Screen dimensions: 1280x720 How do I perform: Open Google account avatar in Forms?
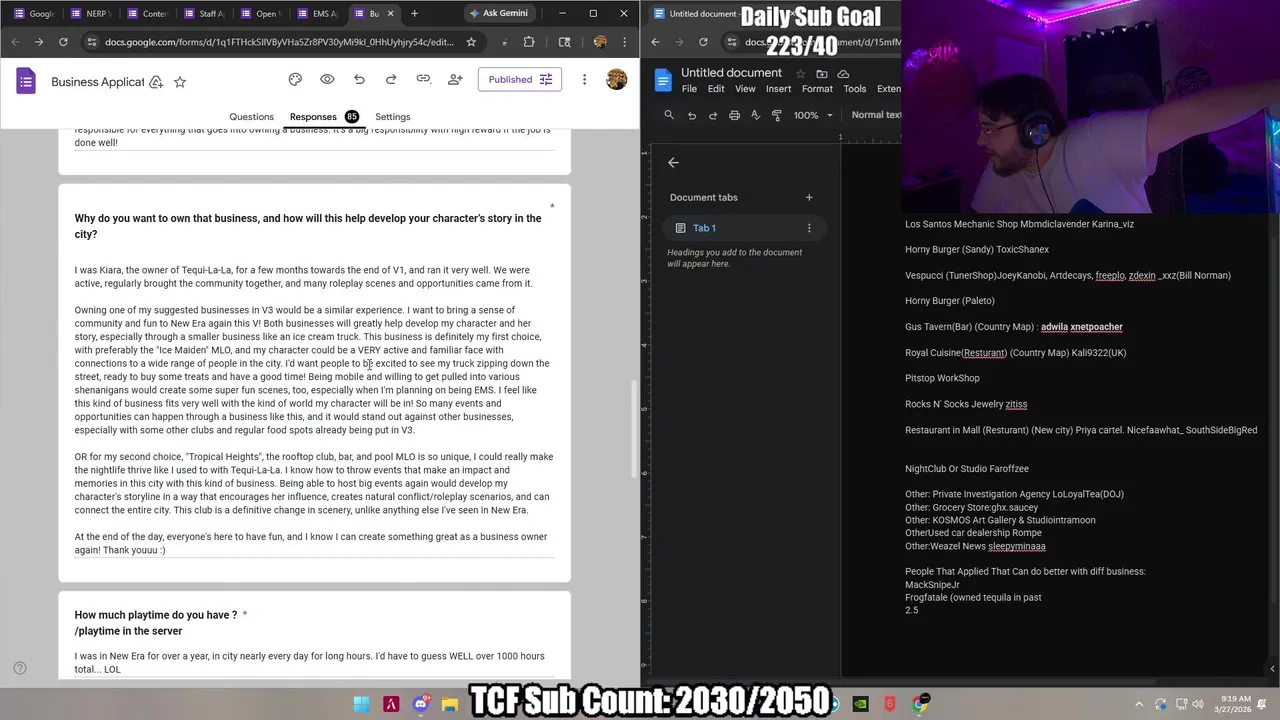click(x=616, y=79)
